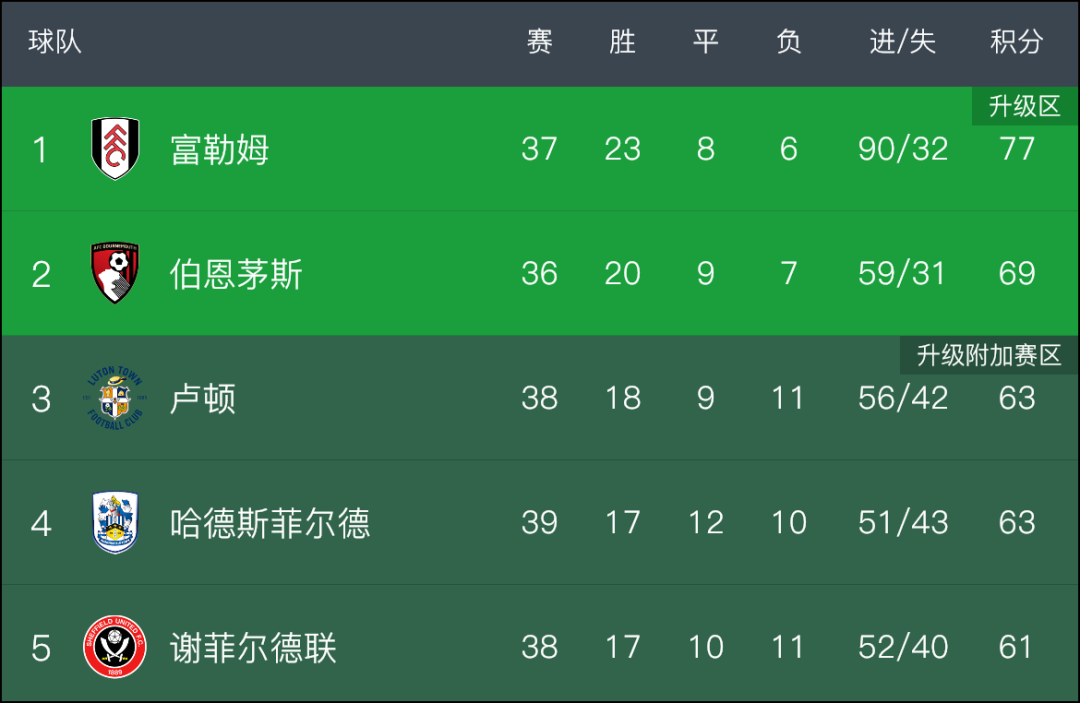Image resolution: width=1080 pixels, height=703 pixels.
Task: Click the 升级附加赛区 label tag
Action: [988, 355]
